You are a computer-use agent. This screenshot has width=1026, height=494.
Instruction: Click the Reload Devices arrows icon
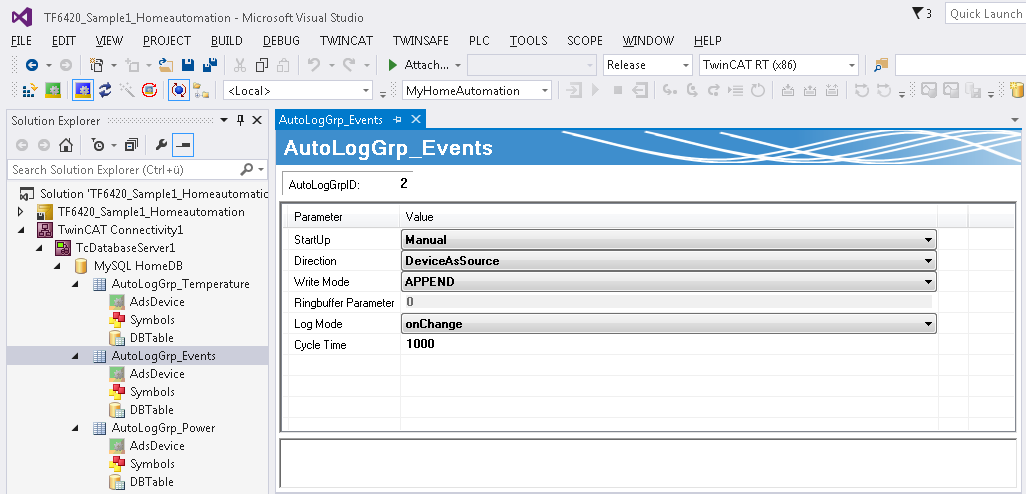click(x=105, y=90)
